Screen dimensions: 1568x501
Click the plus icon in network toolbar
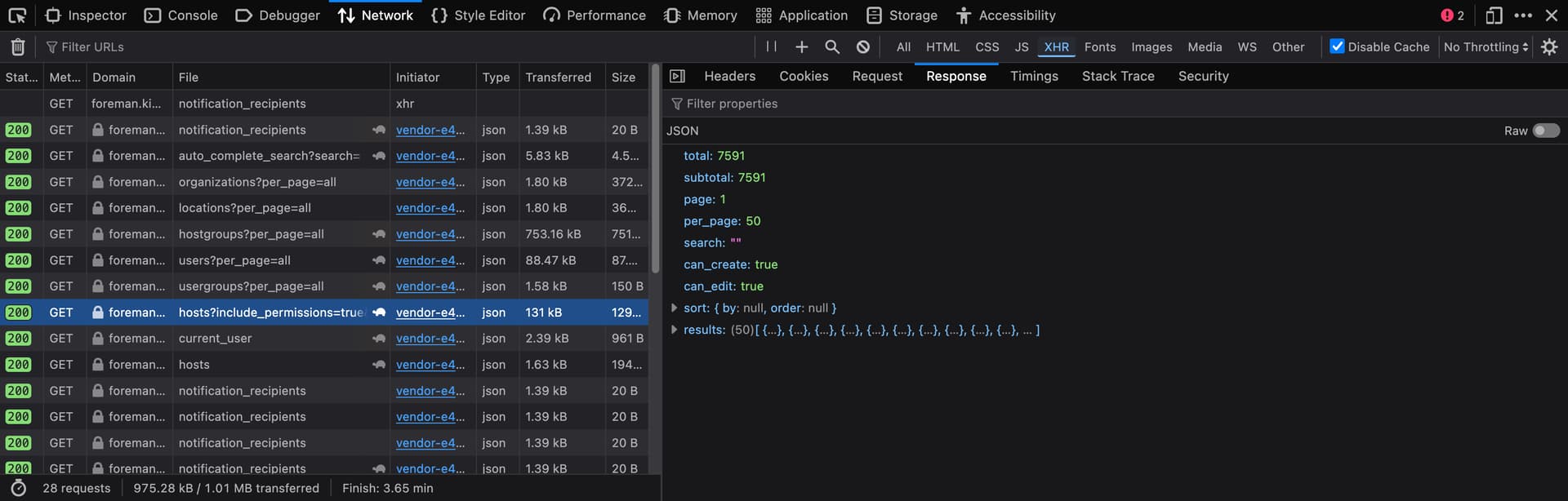tap(801, 47)
